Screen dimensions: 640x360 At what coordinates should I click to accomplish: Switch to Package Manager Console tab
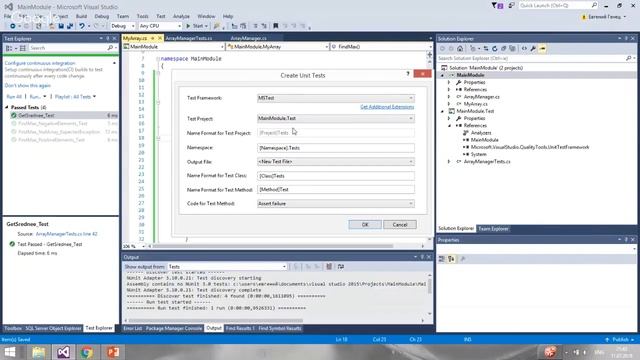click(174, 328)
